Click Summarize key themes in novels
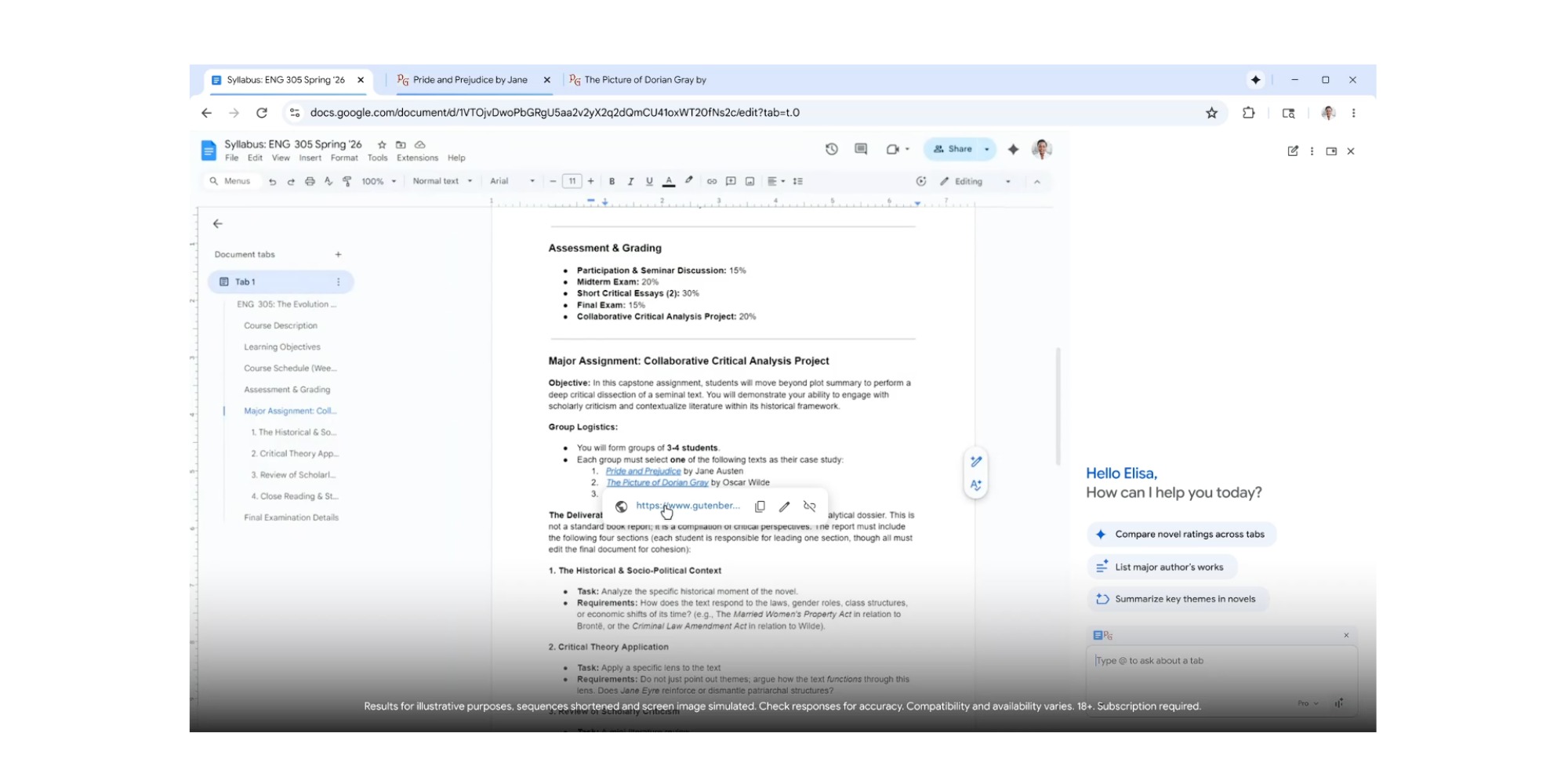 tap(1178, 599)
